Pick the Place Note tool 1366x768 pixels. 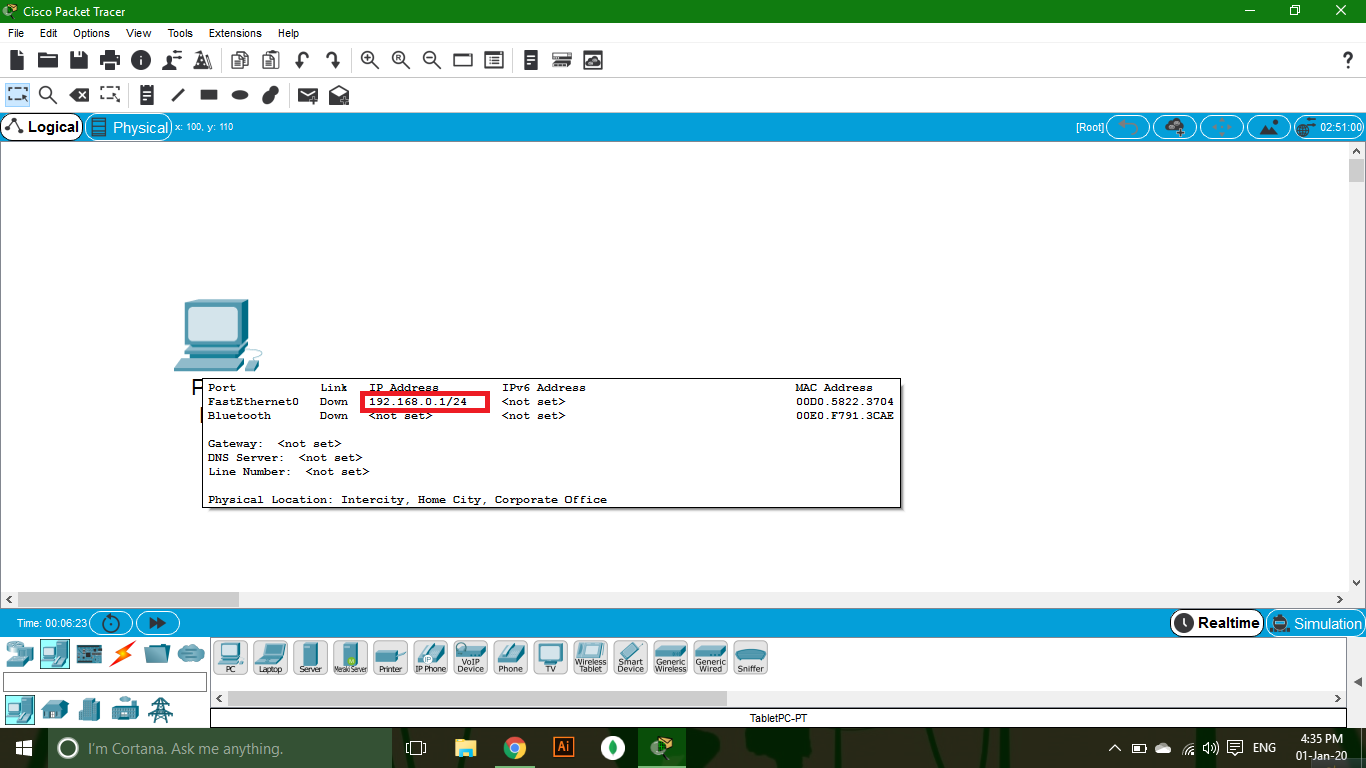tap(147, 95)
